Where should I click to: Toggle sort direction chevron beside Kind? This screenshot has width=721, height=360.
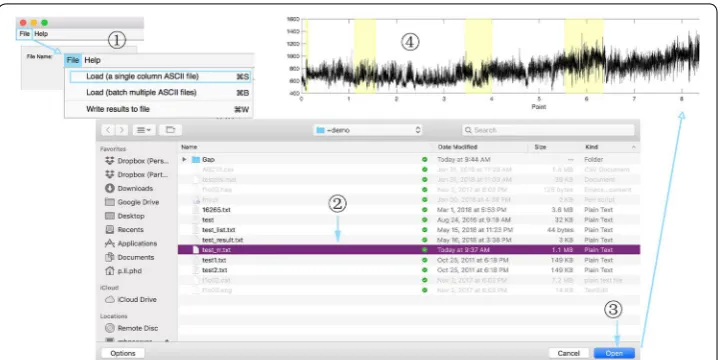634,147
